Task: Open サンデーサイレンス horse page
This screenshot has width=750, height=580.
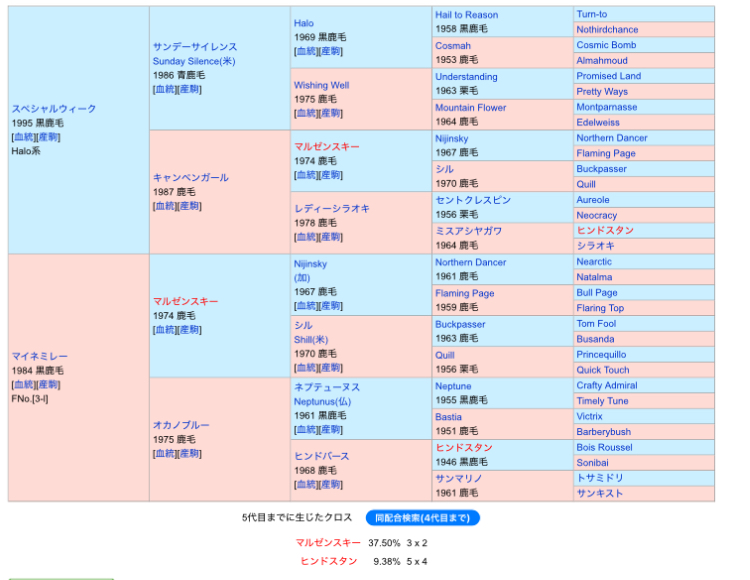Action: (x=195, y=46)
